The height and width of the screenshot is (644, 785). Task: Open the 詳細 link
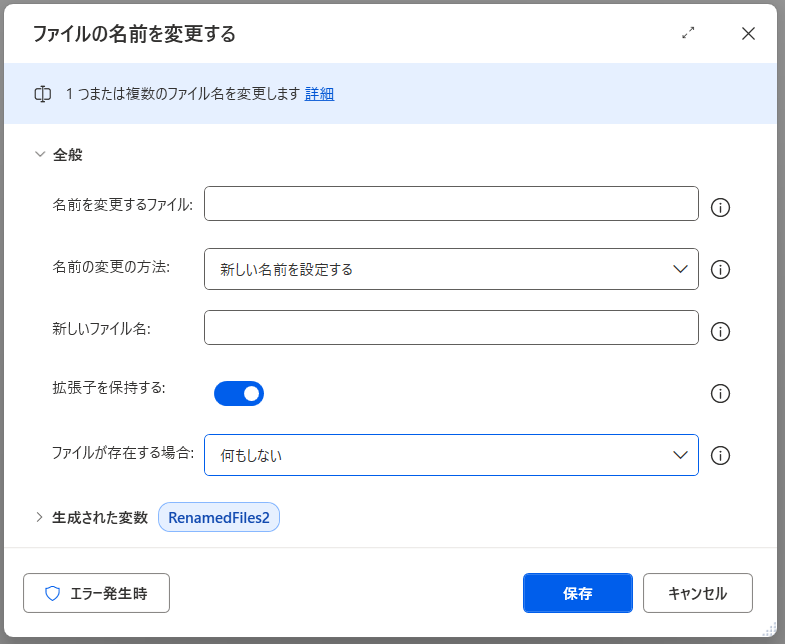pos(319,94)
